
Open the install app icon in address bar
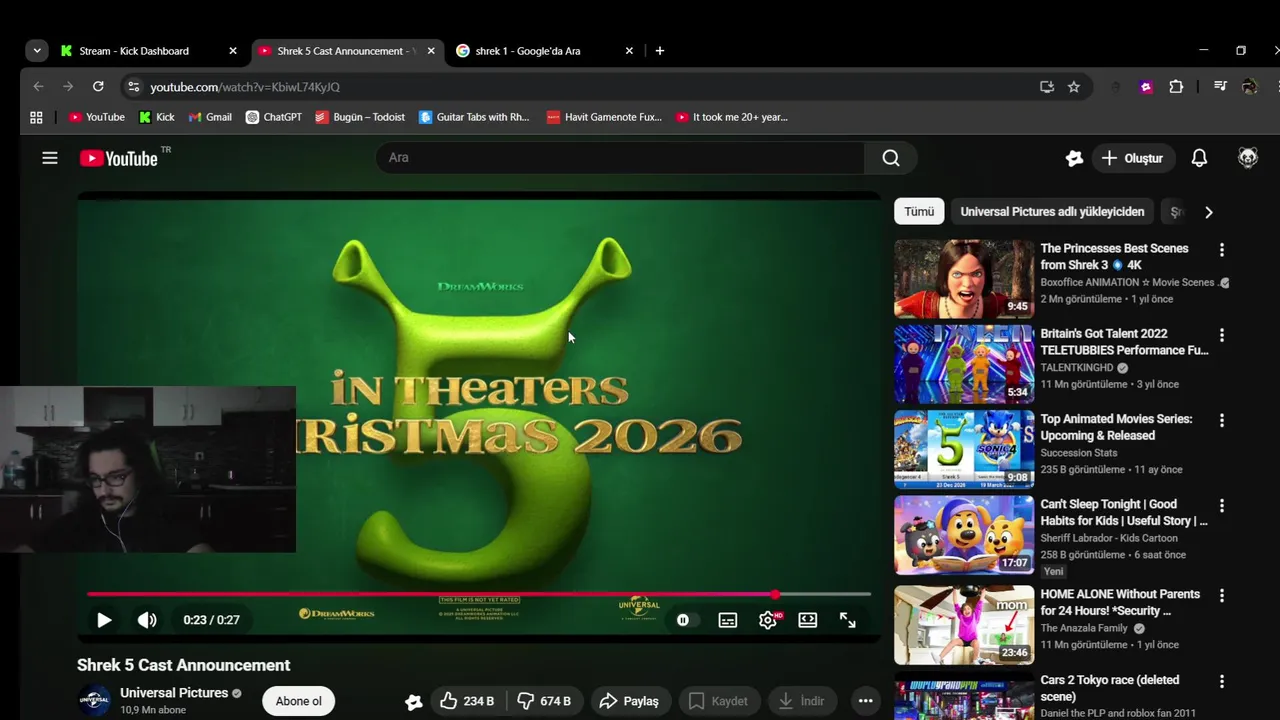(x=1047, y=87)
